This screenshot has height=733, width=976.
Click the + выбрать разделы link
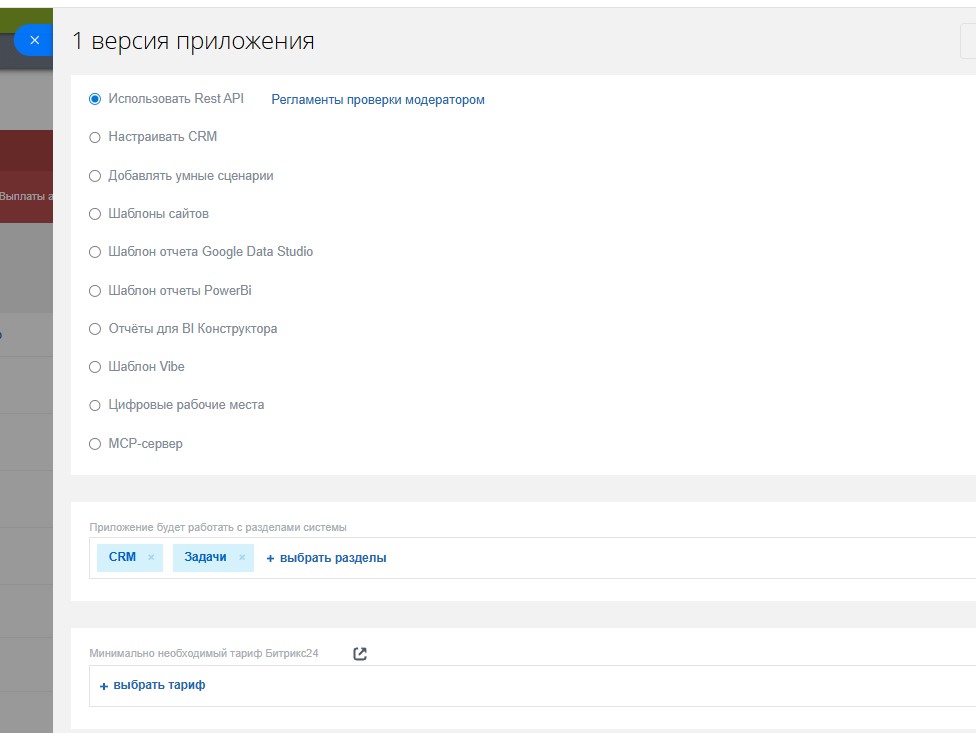[326, 558]
